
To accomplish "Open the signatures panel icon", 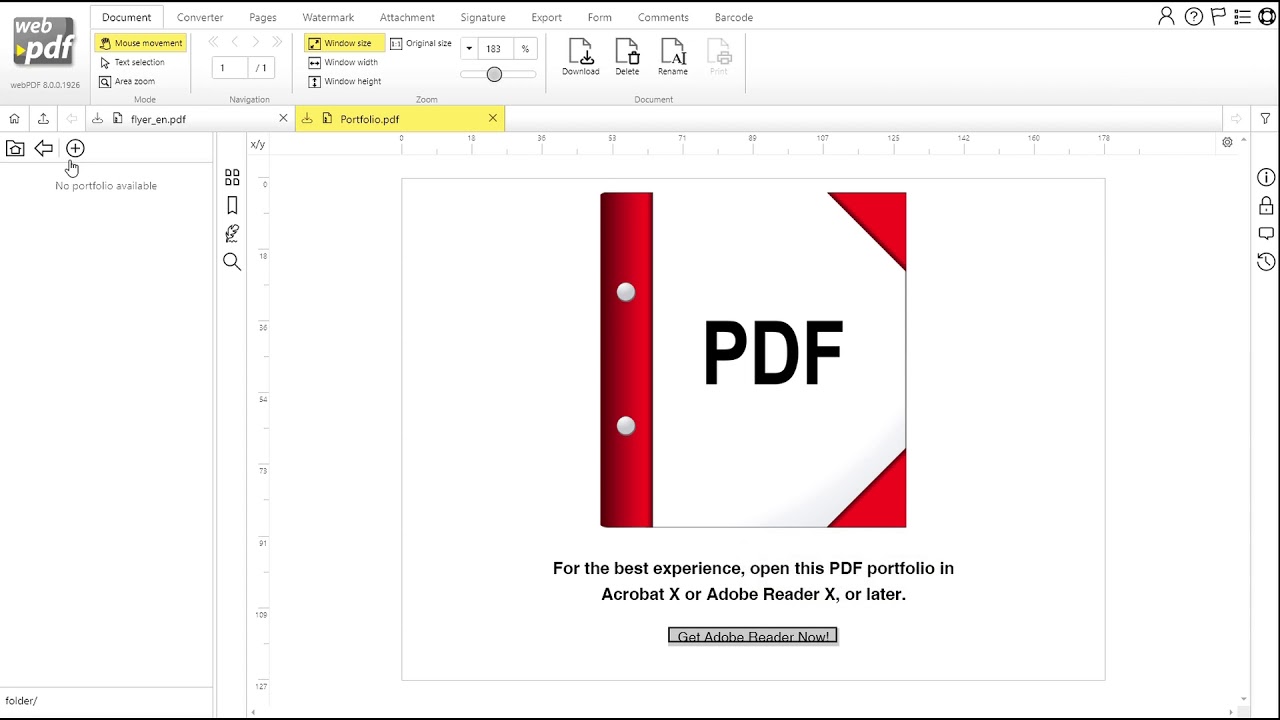I will tap(232, 233).
